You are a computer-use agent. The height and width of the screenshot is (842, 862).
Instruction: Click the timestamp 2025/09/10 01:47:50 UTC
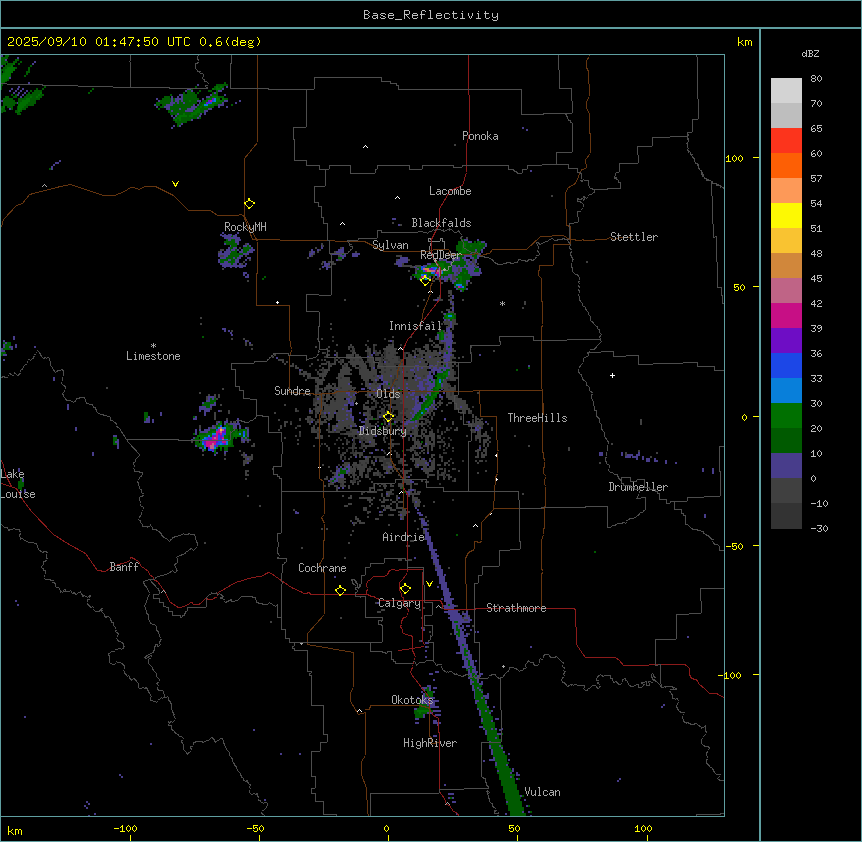(x=99, y=42)
